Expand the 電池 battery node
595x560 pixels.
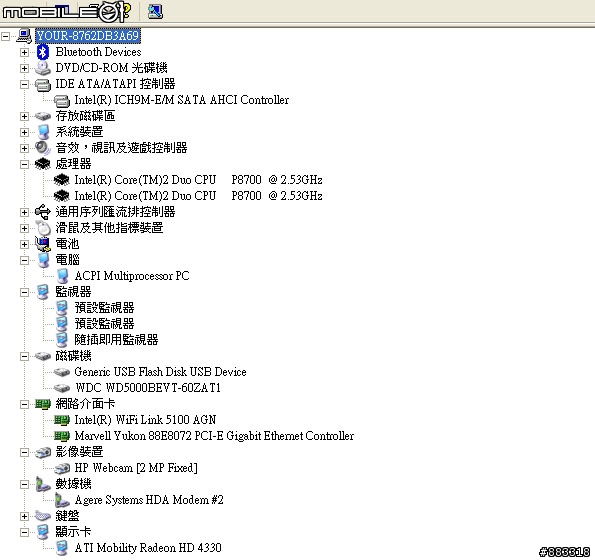(x=24, y=244)
